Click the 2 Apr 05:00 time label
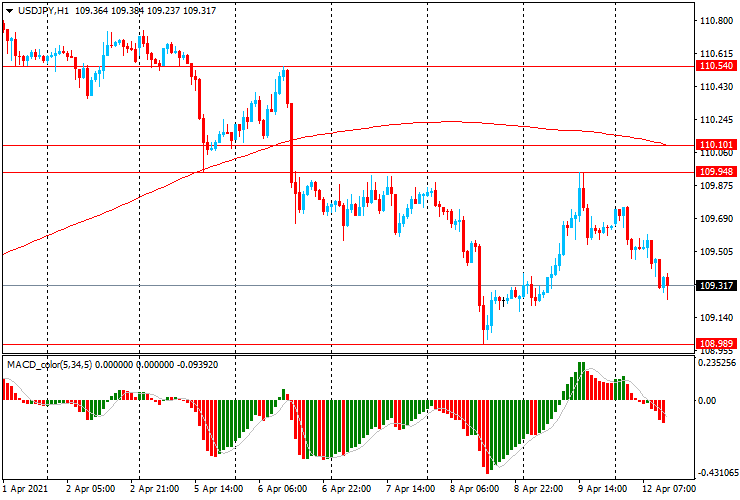Screen dimensions: 740x500 [x=90, y=488]
